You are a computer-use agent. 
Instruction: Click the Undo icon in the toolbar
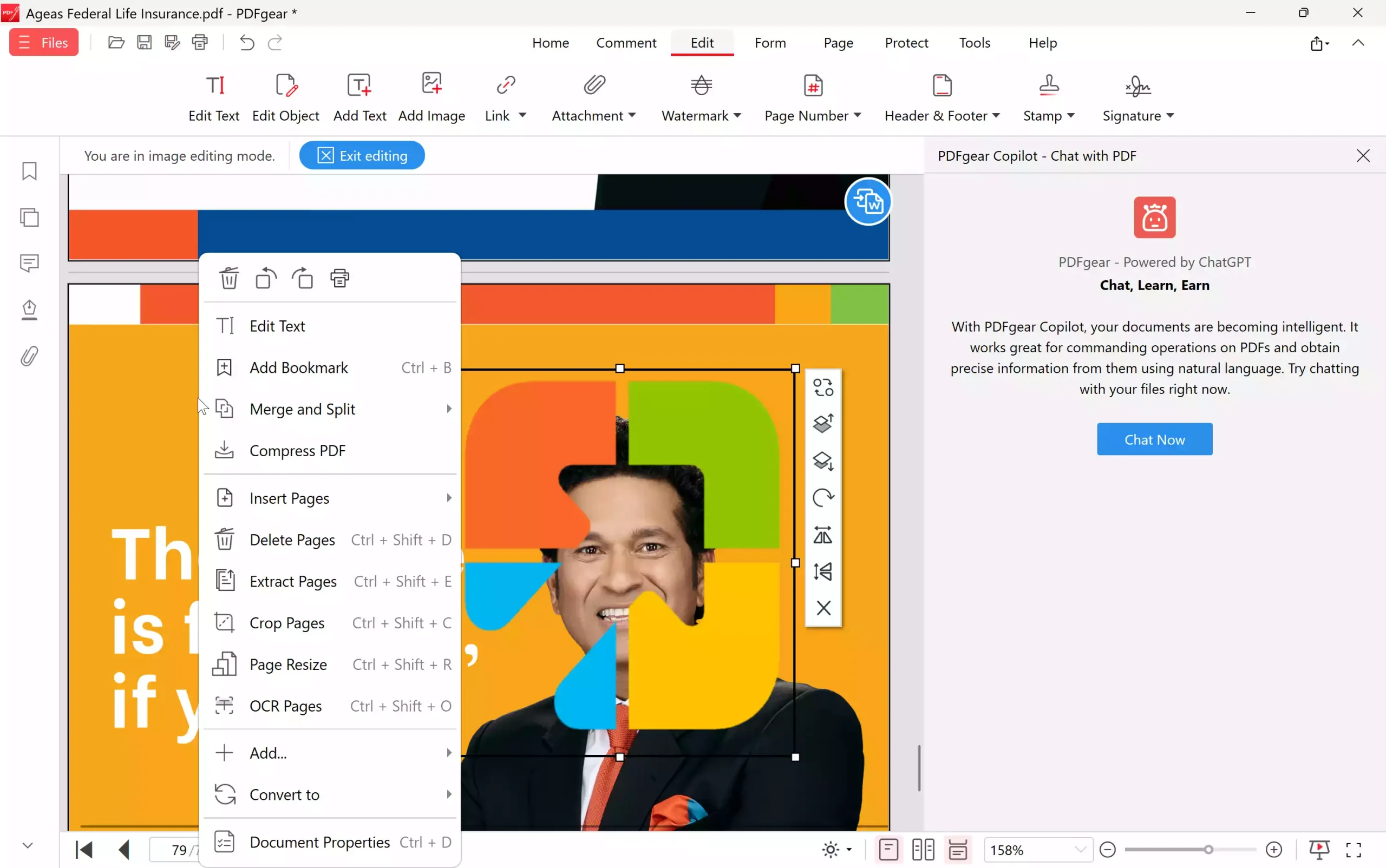tap(246, 43)
